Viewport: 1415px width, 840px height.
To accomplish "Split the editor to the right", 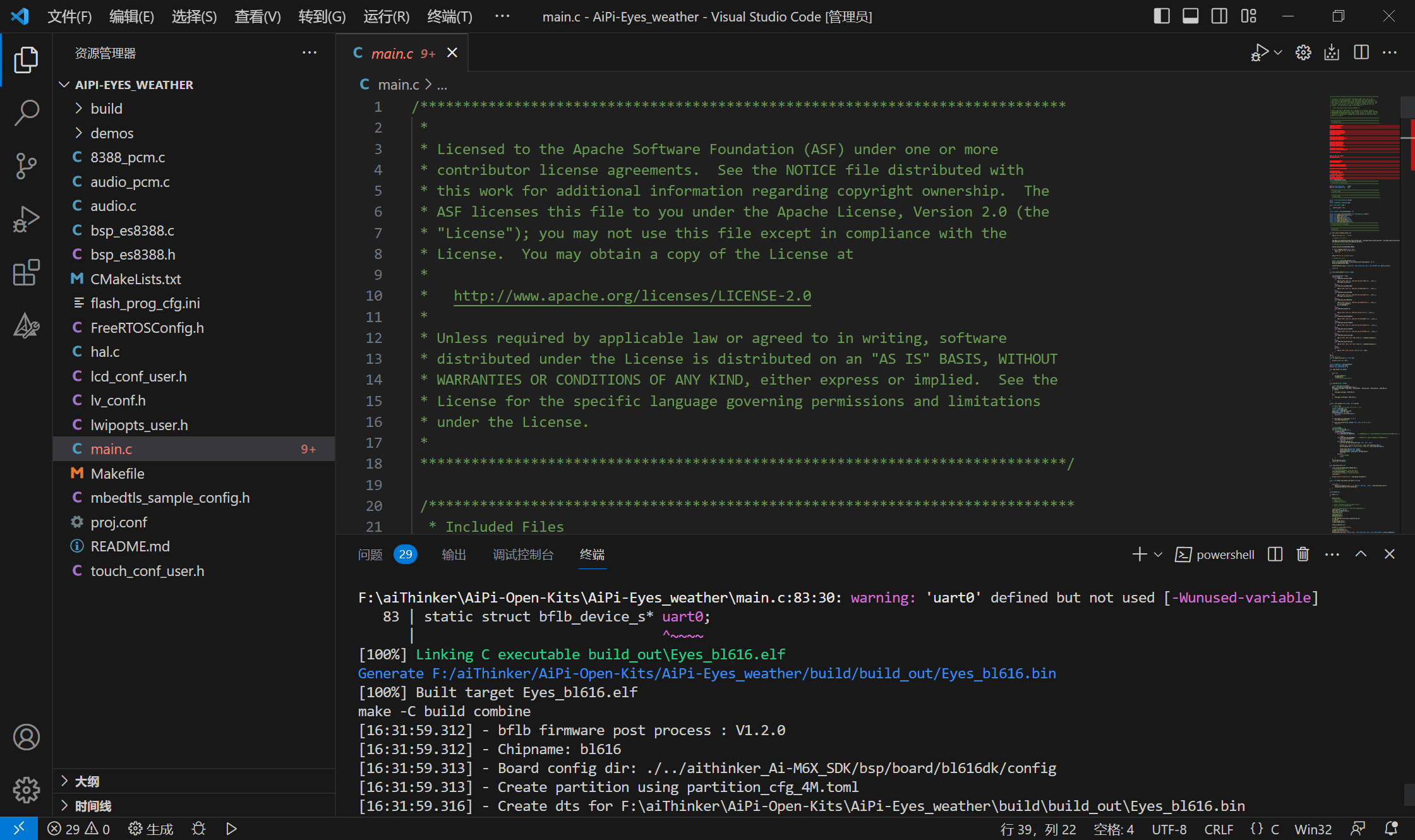I will coord(1361,52).
